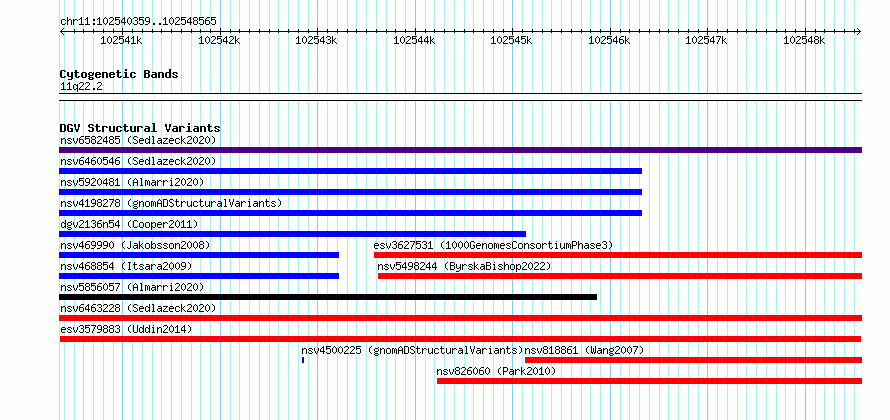Open esv3627531 (1000GenomesConsortiumPhase3) label
The width and height of the screenshot is (890, 420).
tap(493, 245)
